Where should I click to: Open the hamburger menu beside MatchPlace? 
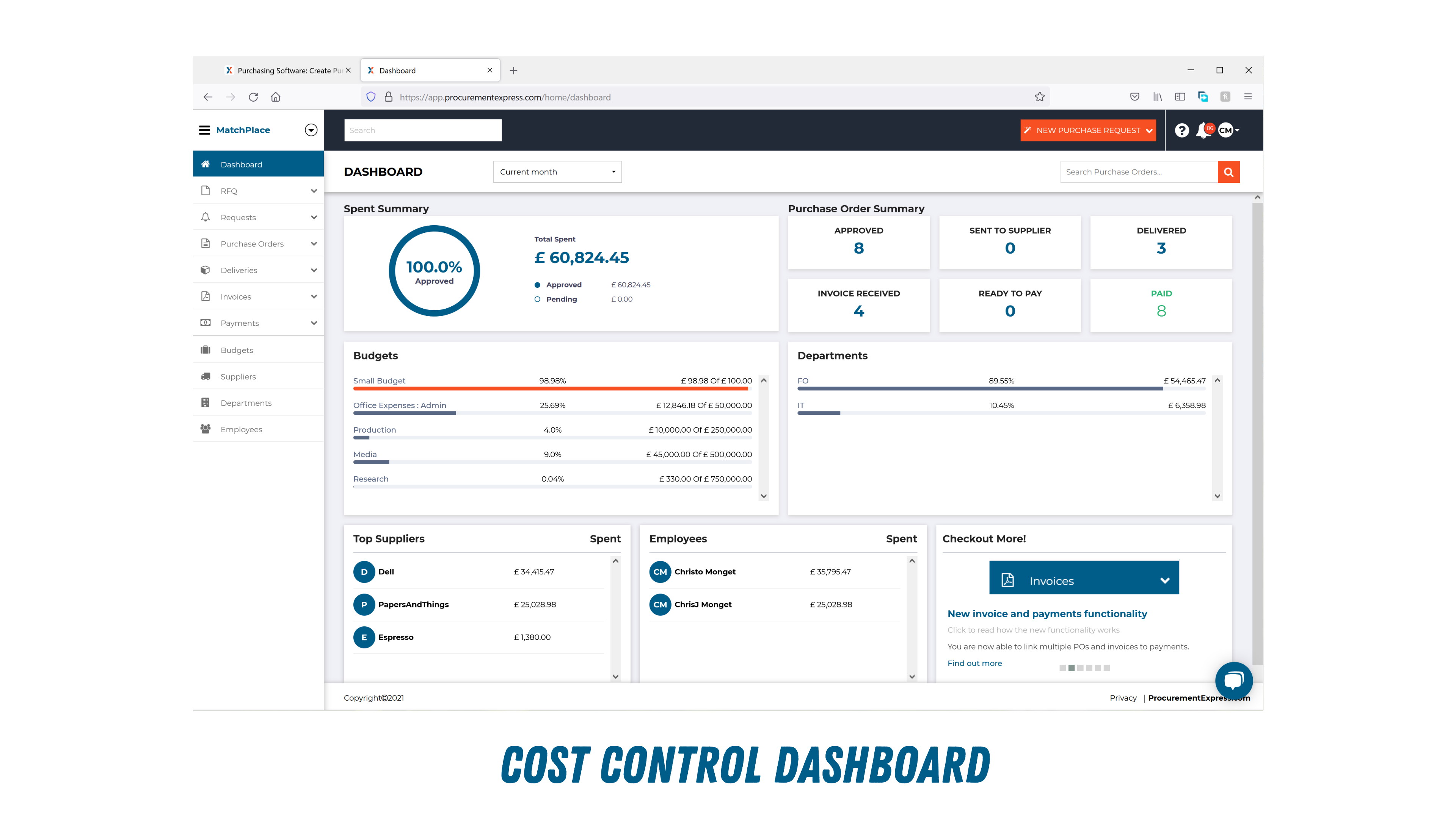point(204,130)
